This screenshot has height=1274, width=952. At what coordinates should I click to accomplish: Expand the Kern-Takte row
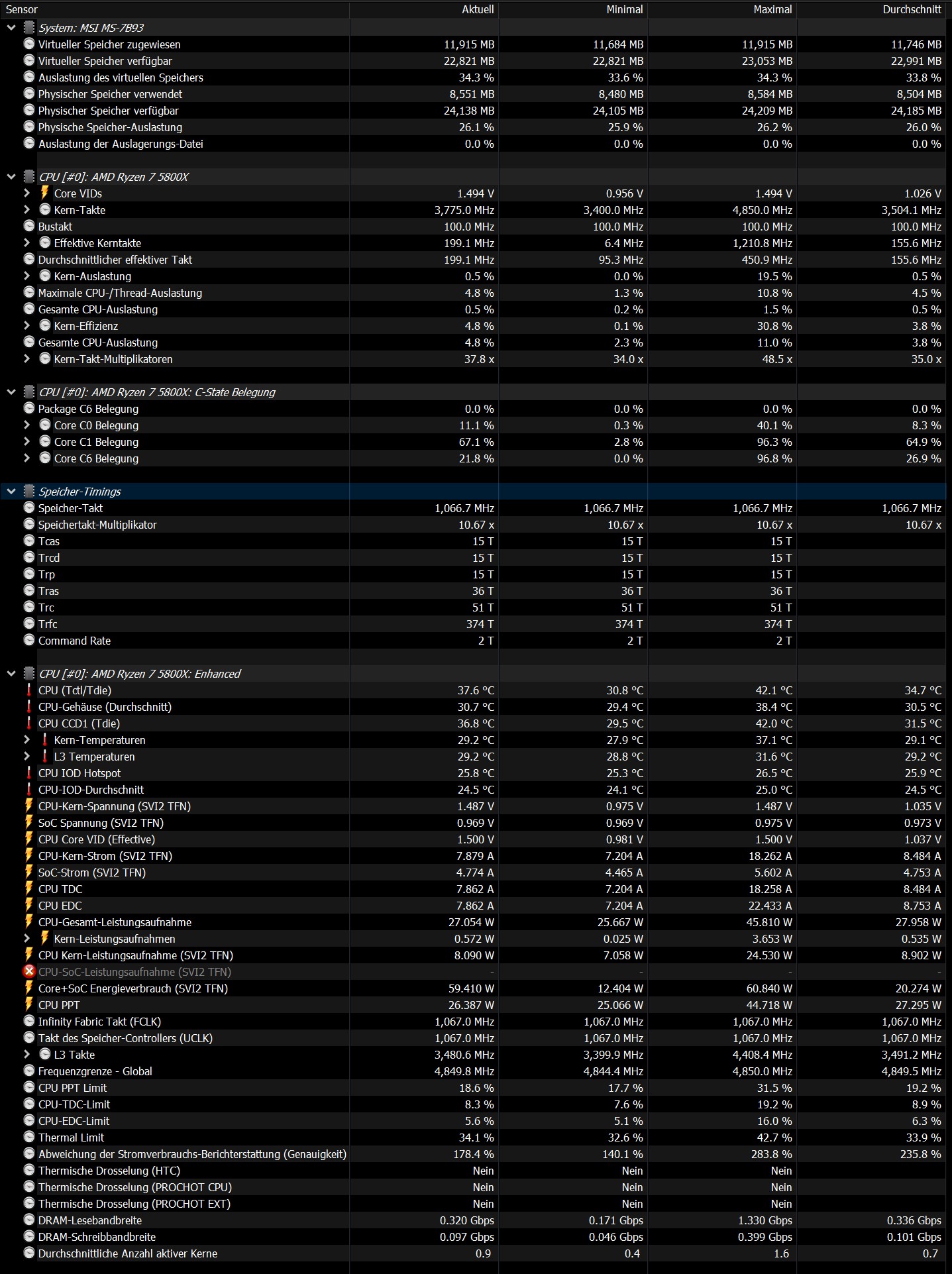click(26, 210)
